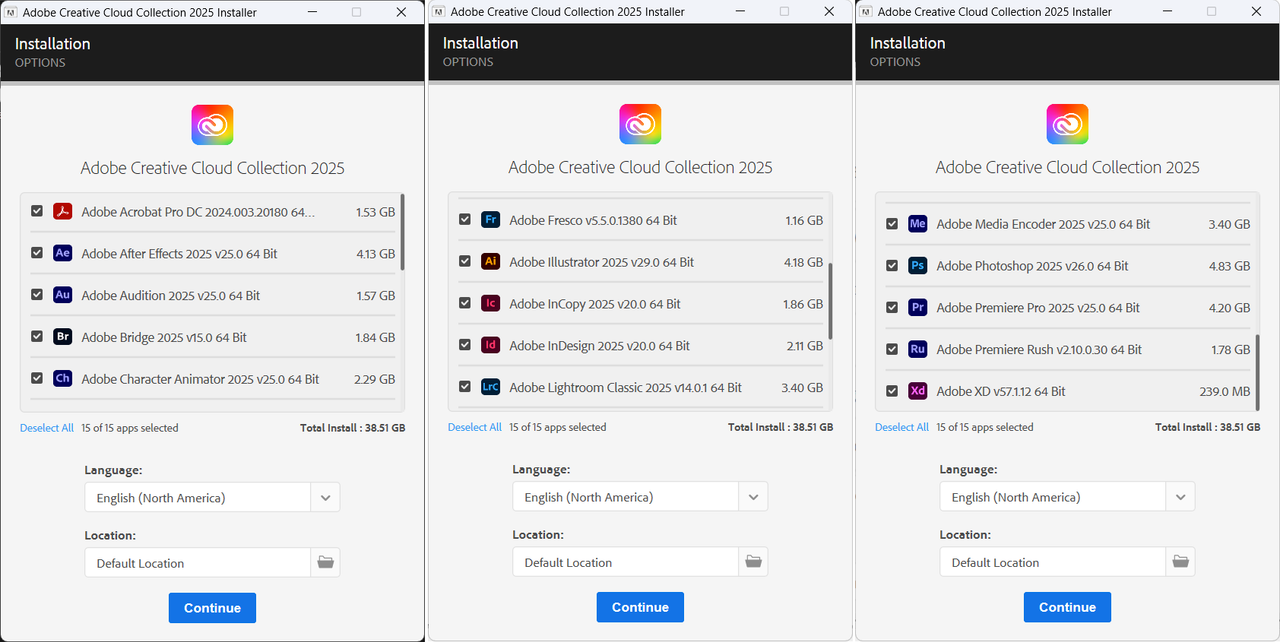Click the InCopy Ic icon
Viewport: 1280px width, 642px height.
[490, 304]
